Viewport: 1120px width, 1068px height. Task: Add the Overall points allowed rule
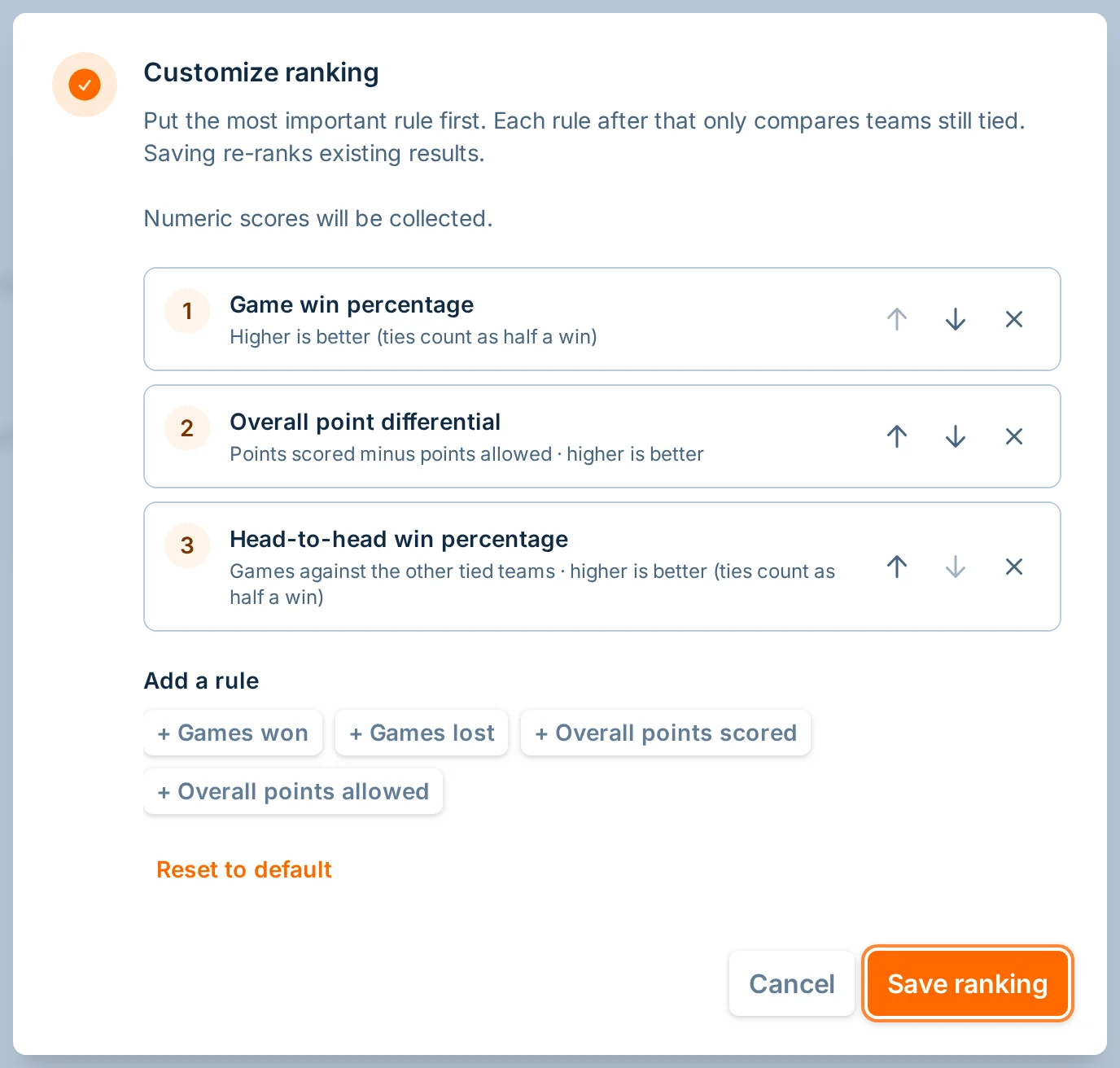tap(293, 791)
